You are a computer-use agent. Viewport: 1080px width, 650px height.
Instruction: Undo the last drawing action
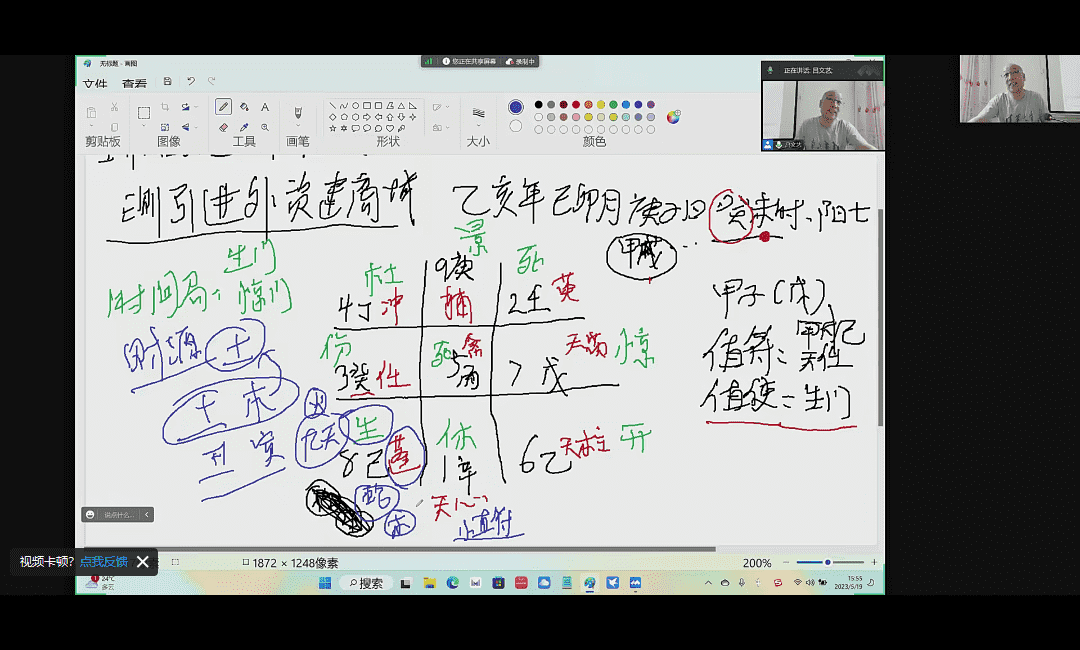190,81
